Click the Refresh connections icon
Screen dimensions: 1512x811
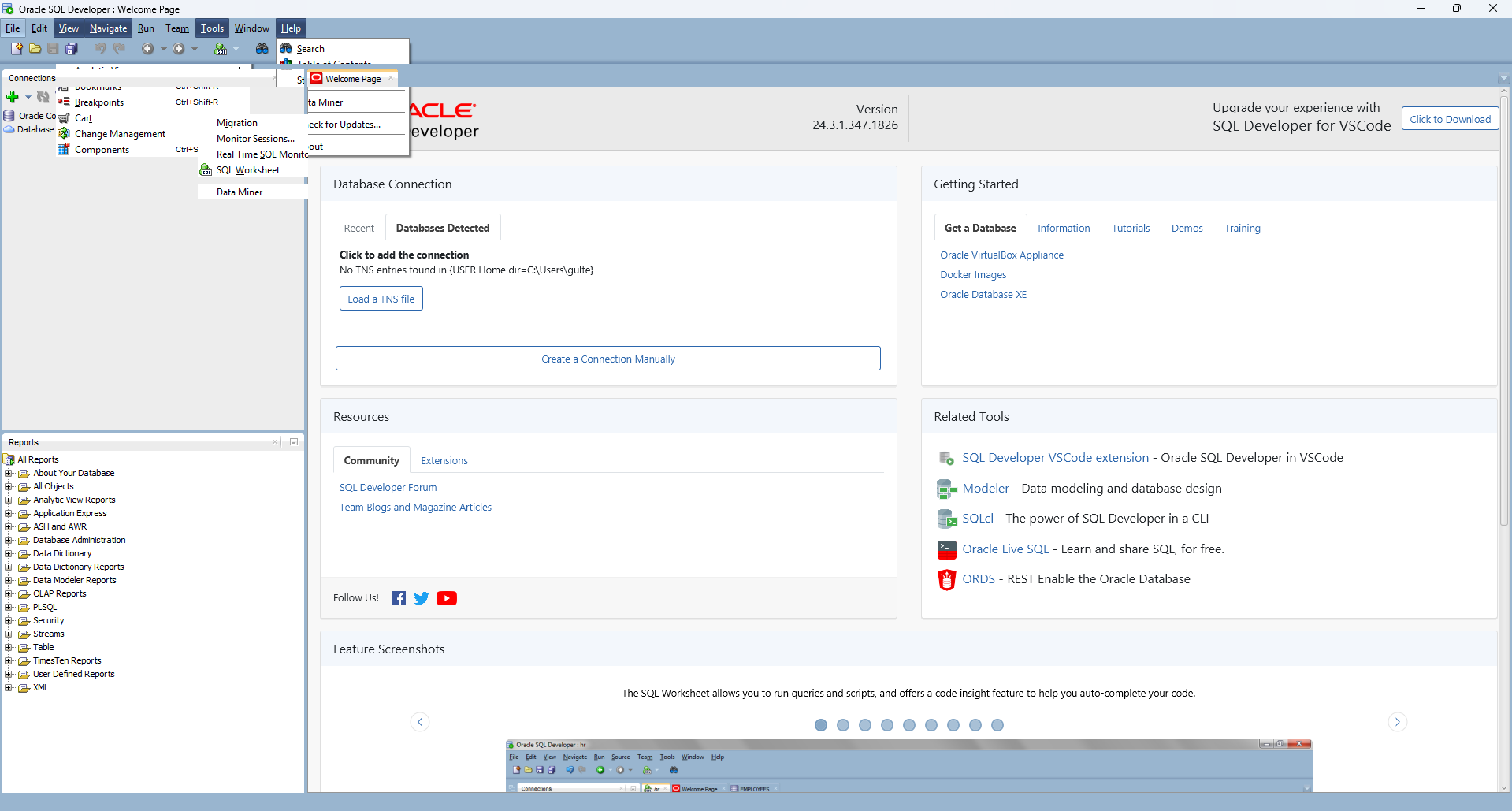[x=43, y=97]
